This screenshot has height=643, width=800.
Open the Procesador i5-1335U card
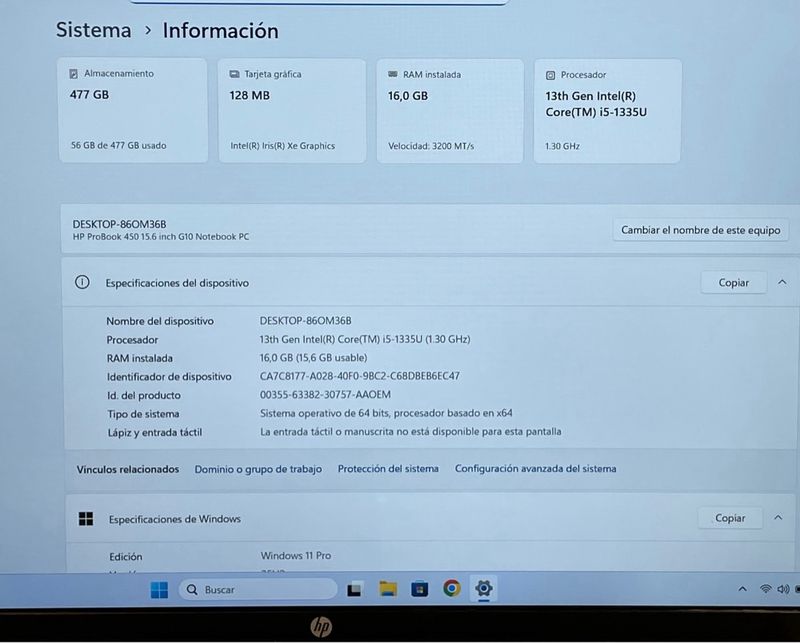(607, 111)
